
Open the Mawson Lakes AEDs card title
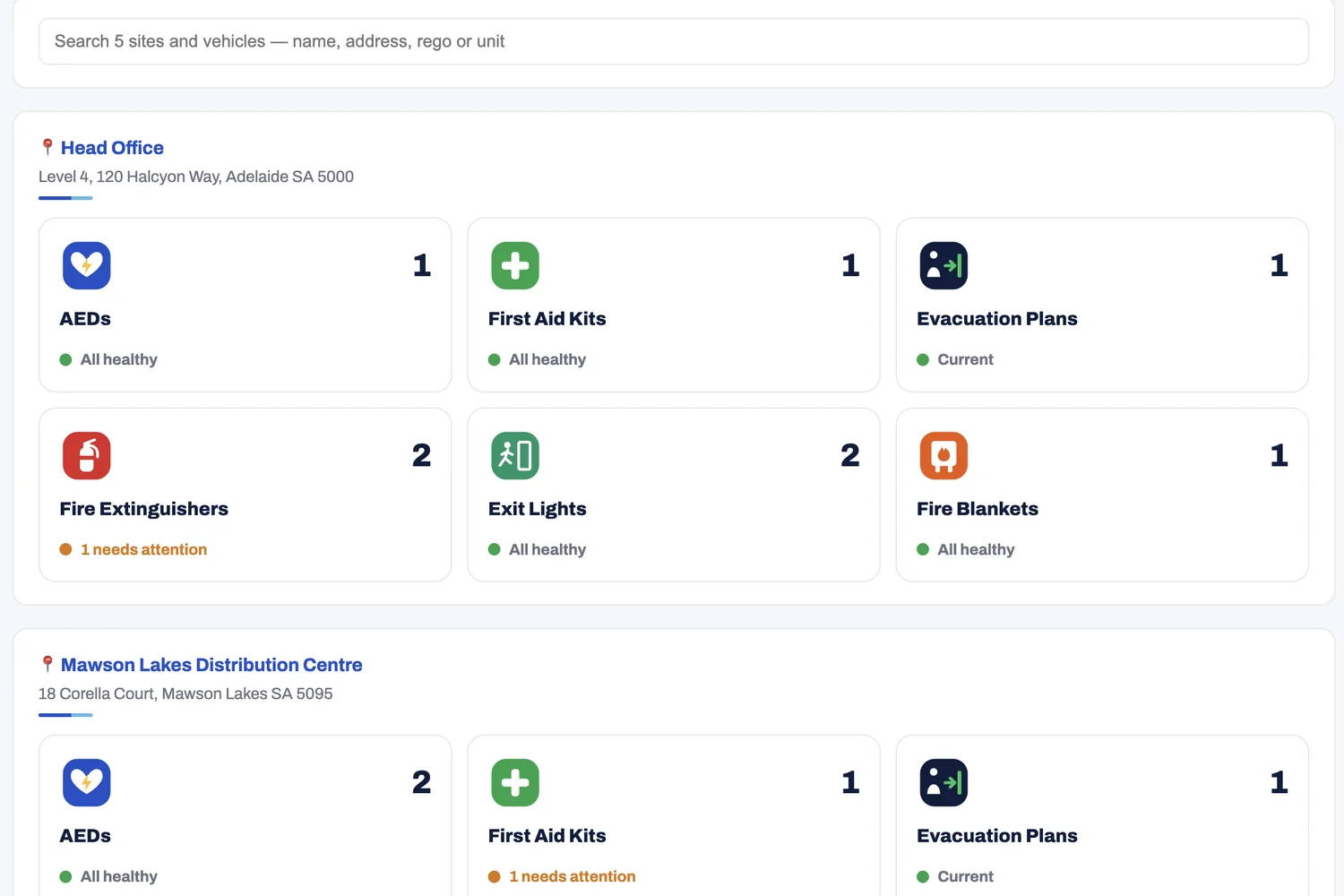[x=85, y=836]
